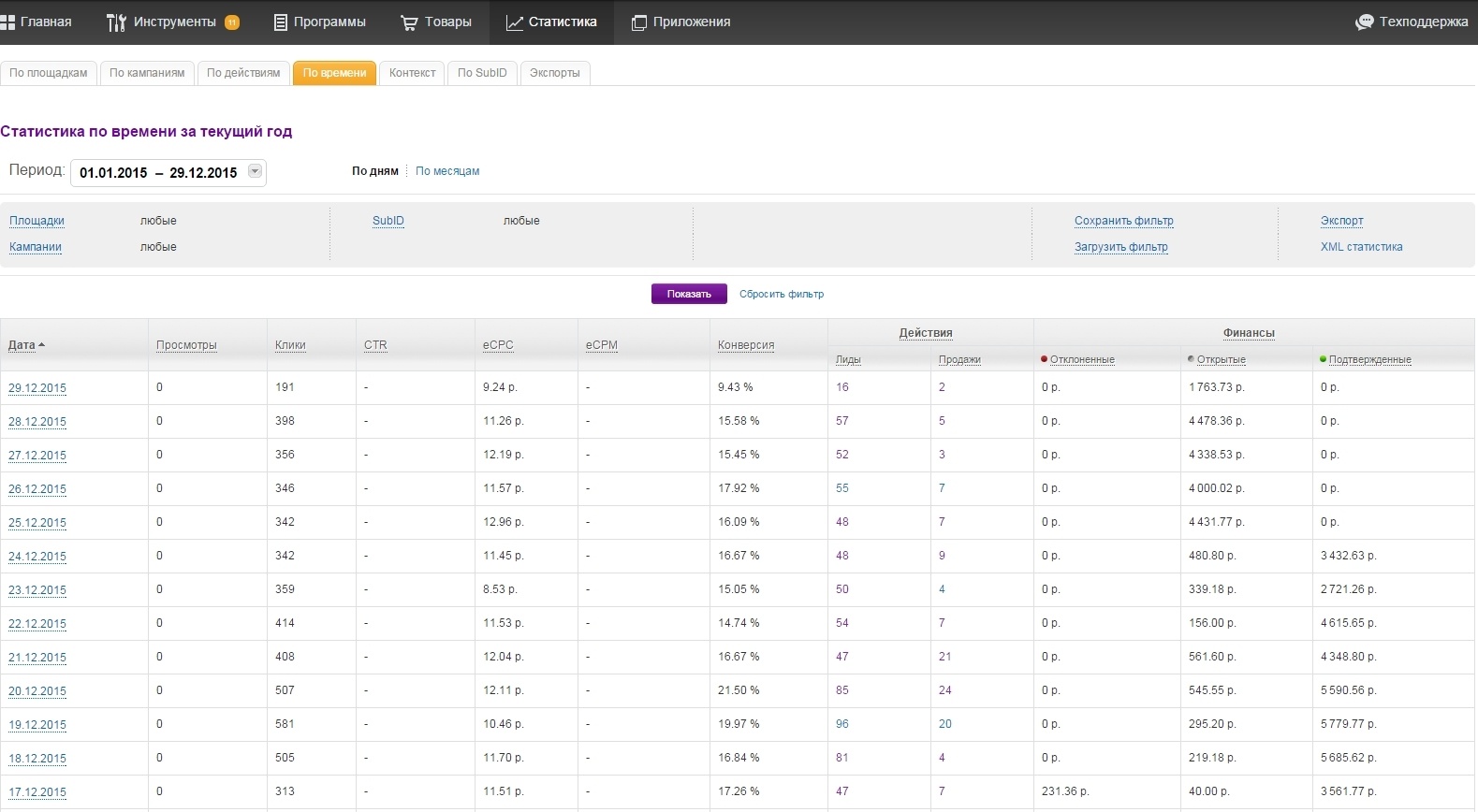Screen dimensions: 1478x812
Task: Open the period date range dropdown arrow
Action: (255, 172)
